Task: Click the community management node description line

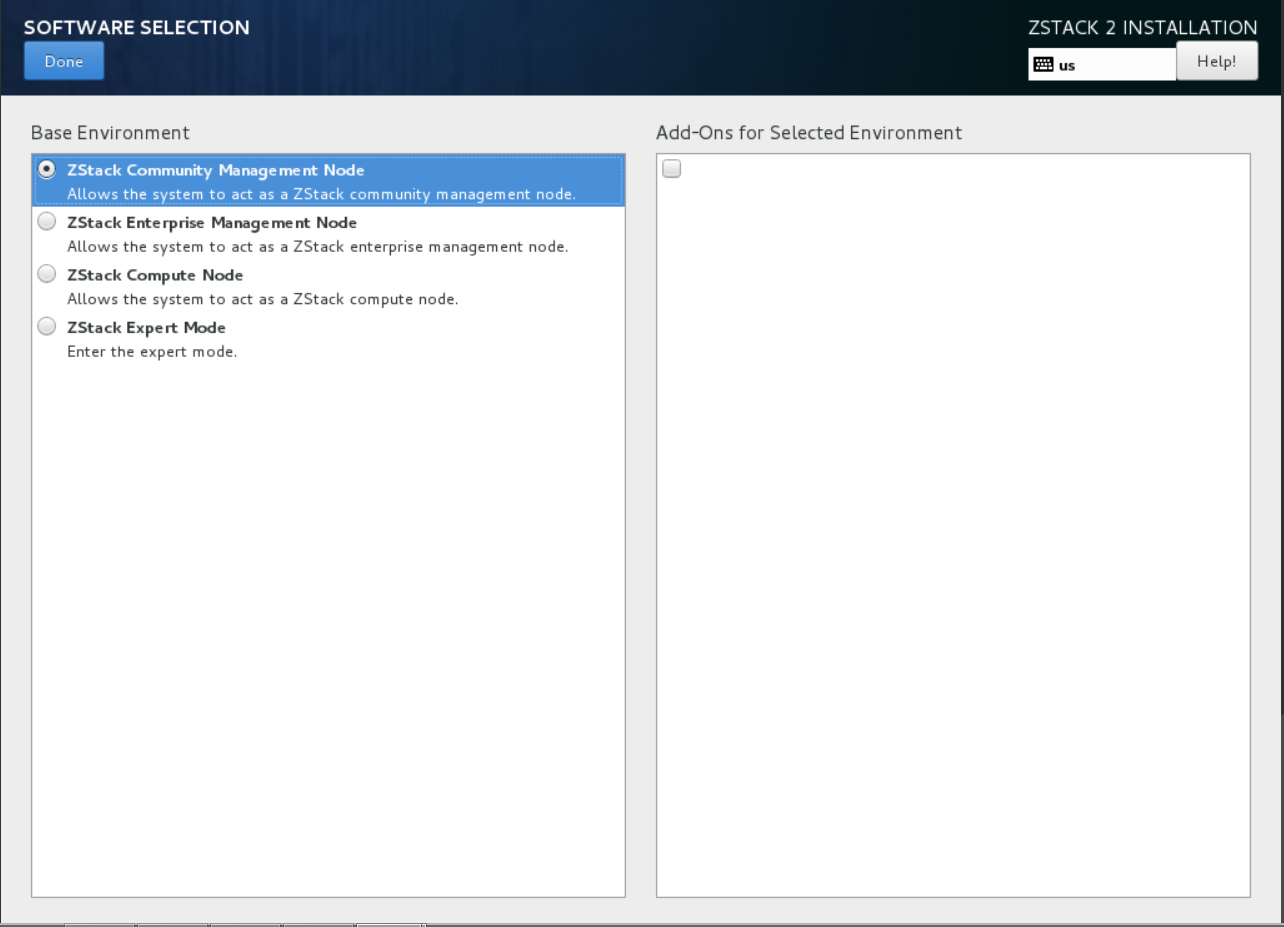Action: [x=321, y=194]
